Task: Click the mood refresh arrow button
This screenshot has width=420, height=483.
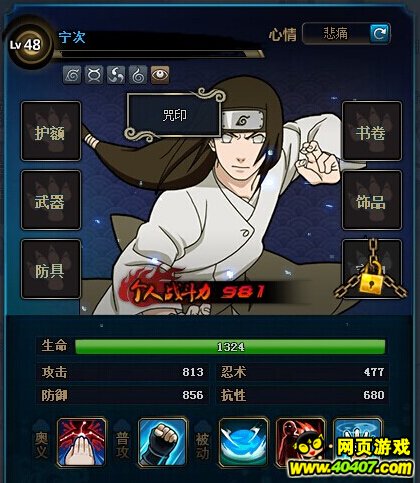Action: coord(379,33)
